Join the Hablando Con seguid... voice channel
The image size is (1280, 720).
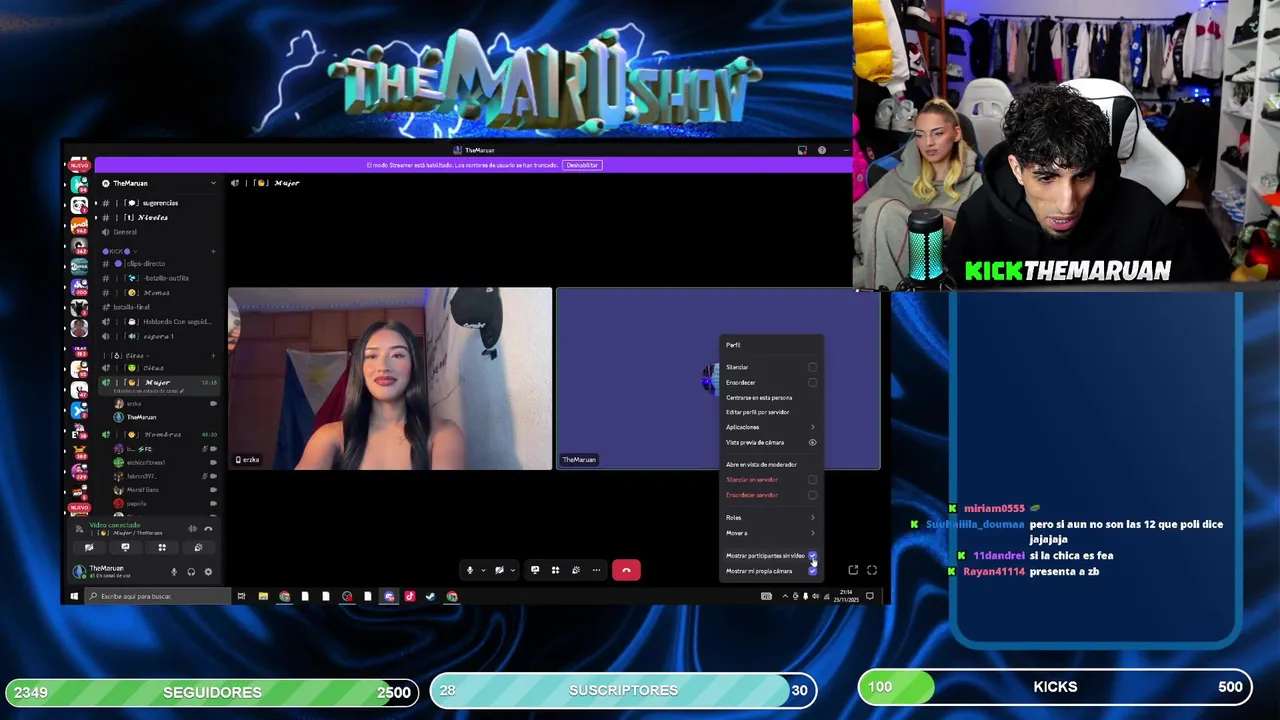click(160, 322)
